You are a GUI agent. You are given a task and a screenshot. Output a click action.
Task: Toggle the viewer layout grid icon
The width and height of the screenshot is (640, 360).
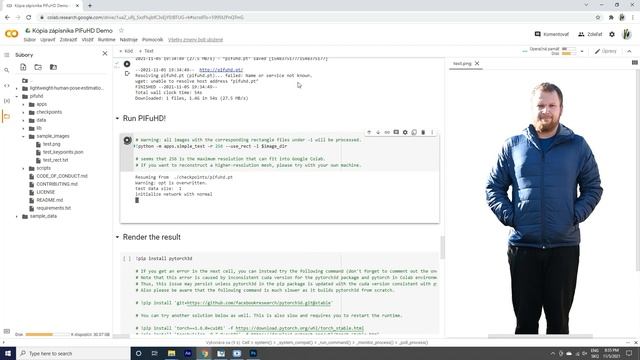coord(635,62)
